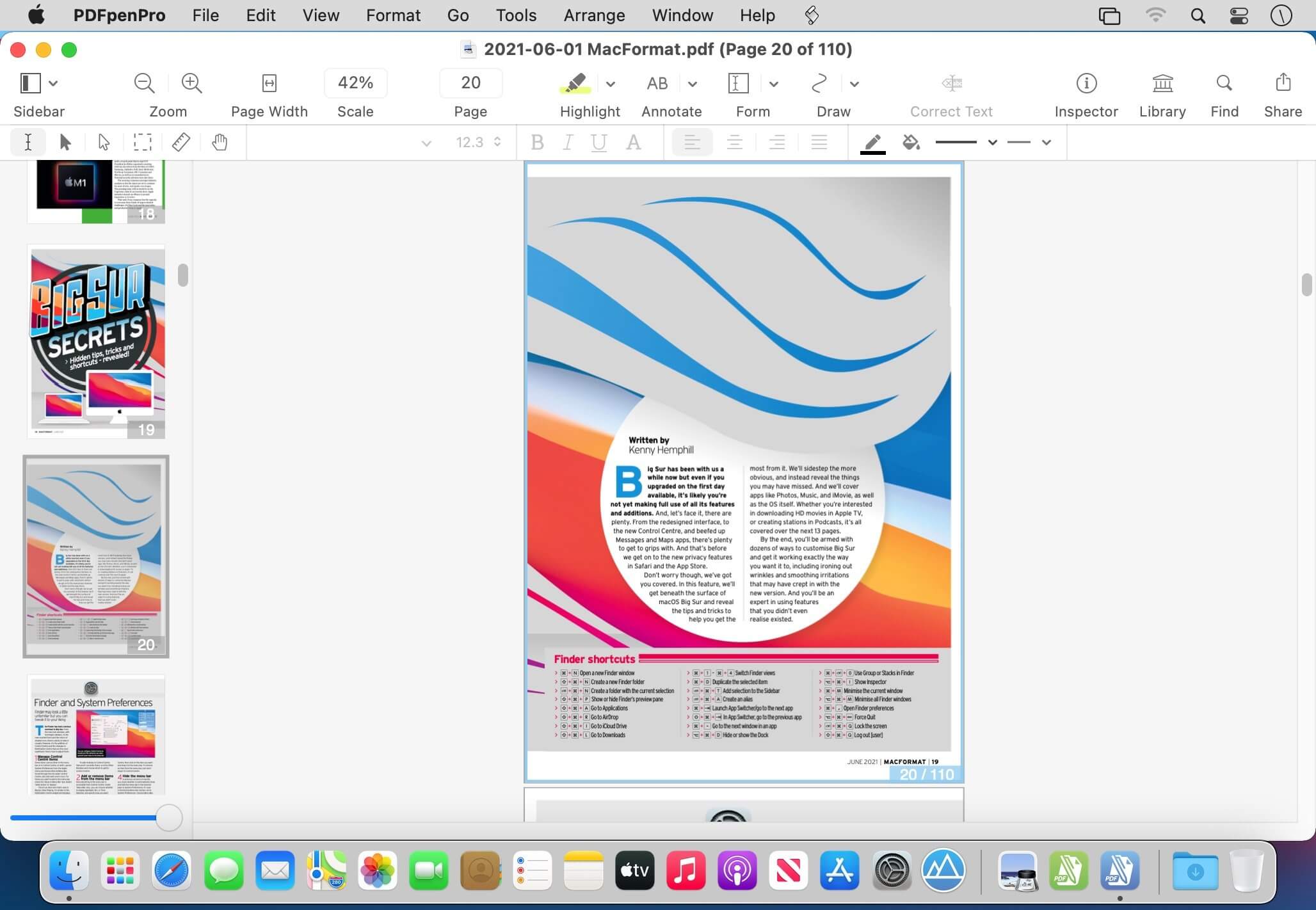Open Find search in toolbar
1316x910 pixels.
tap(1224, 83)
